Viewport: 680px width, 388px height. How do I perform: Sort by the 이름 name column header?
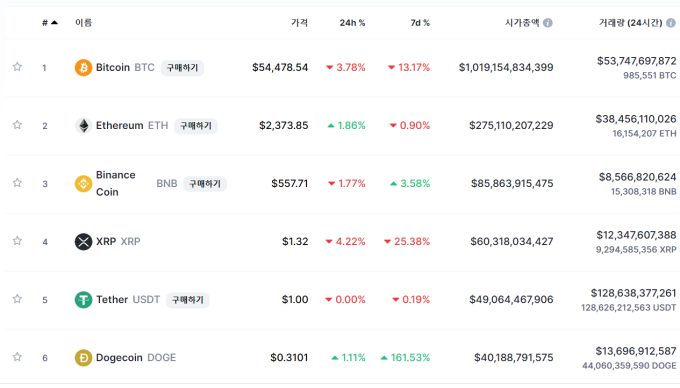point(83,23)
